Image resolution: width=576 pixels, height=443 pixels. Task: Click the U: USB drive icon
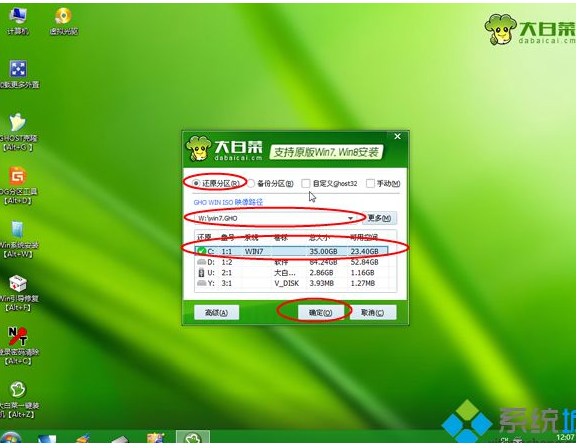[x=201, y=273]
